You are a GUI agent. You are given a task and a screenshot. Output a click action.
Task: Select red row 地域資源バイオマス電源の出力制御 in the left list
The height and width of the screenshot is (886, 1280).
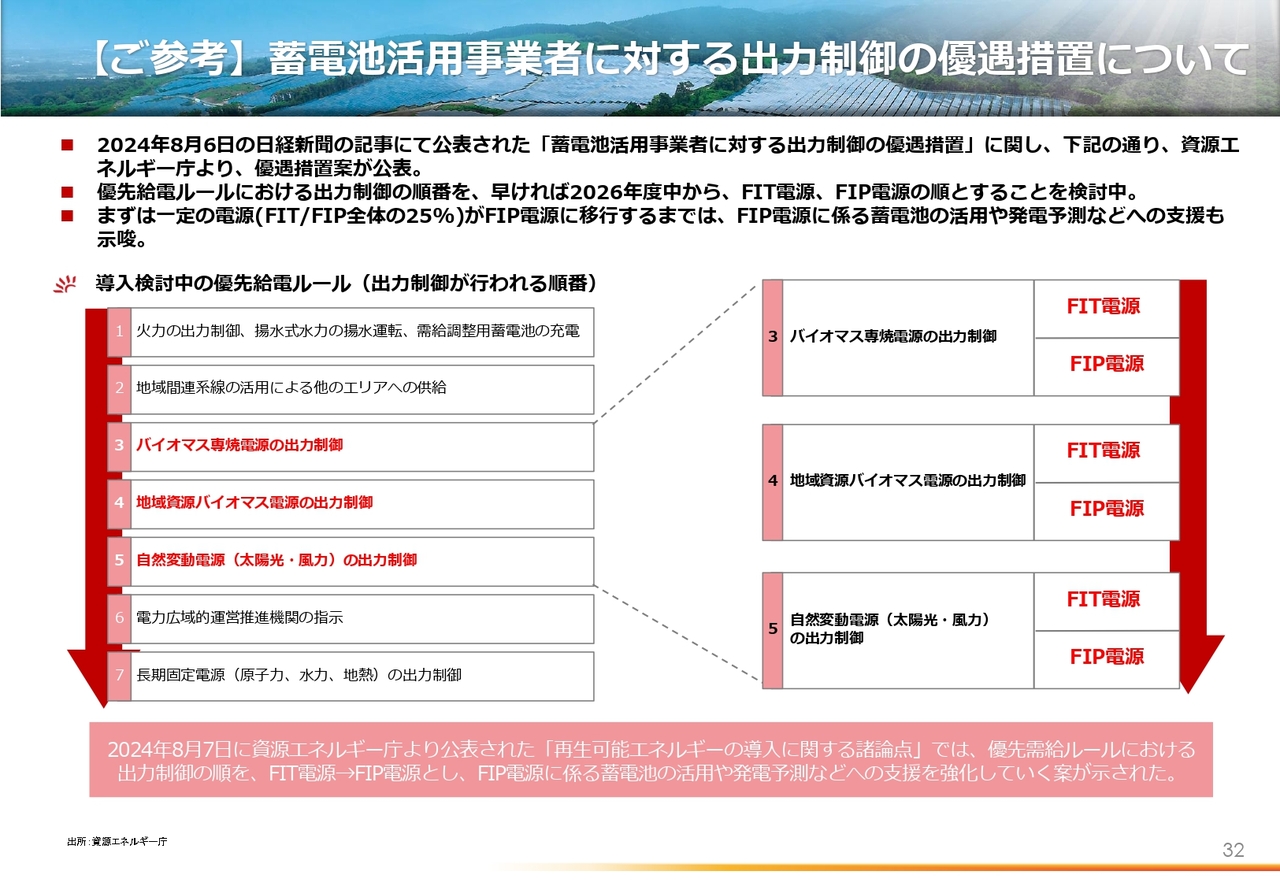point(351,504)
